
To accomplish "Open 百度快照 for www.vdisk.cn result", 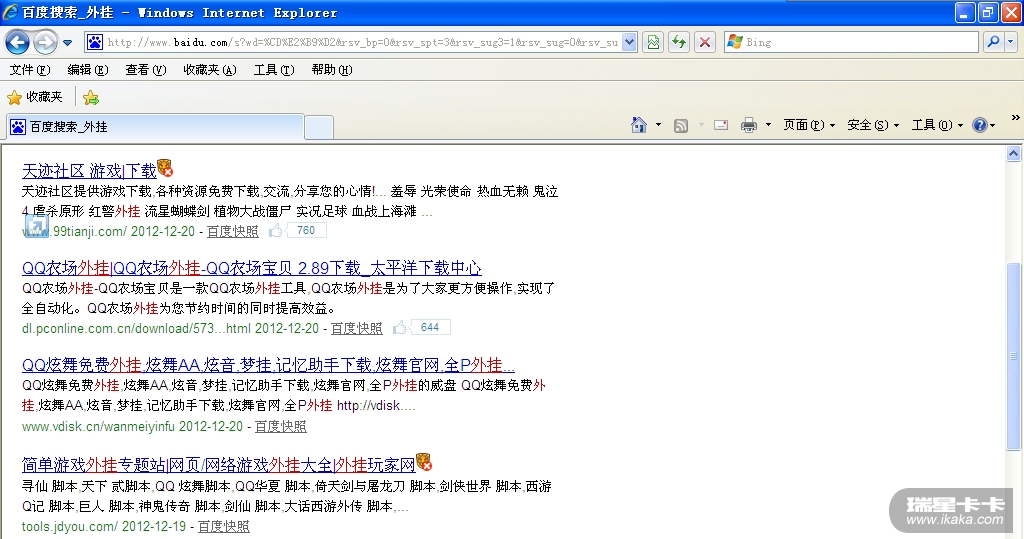I will [280, 427].
